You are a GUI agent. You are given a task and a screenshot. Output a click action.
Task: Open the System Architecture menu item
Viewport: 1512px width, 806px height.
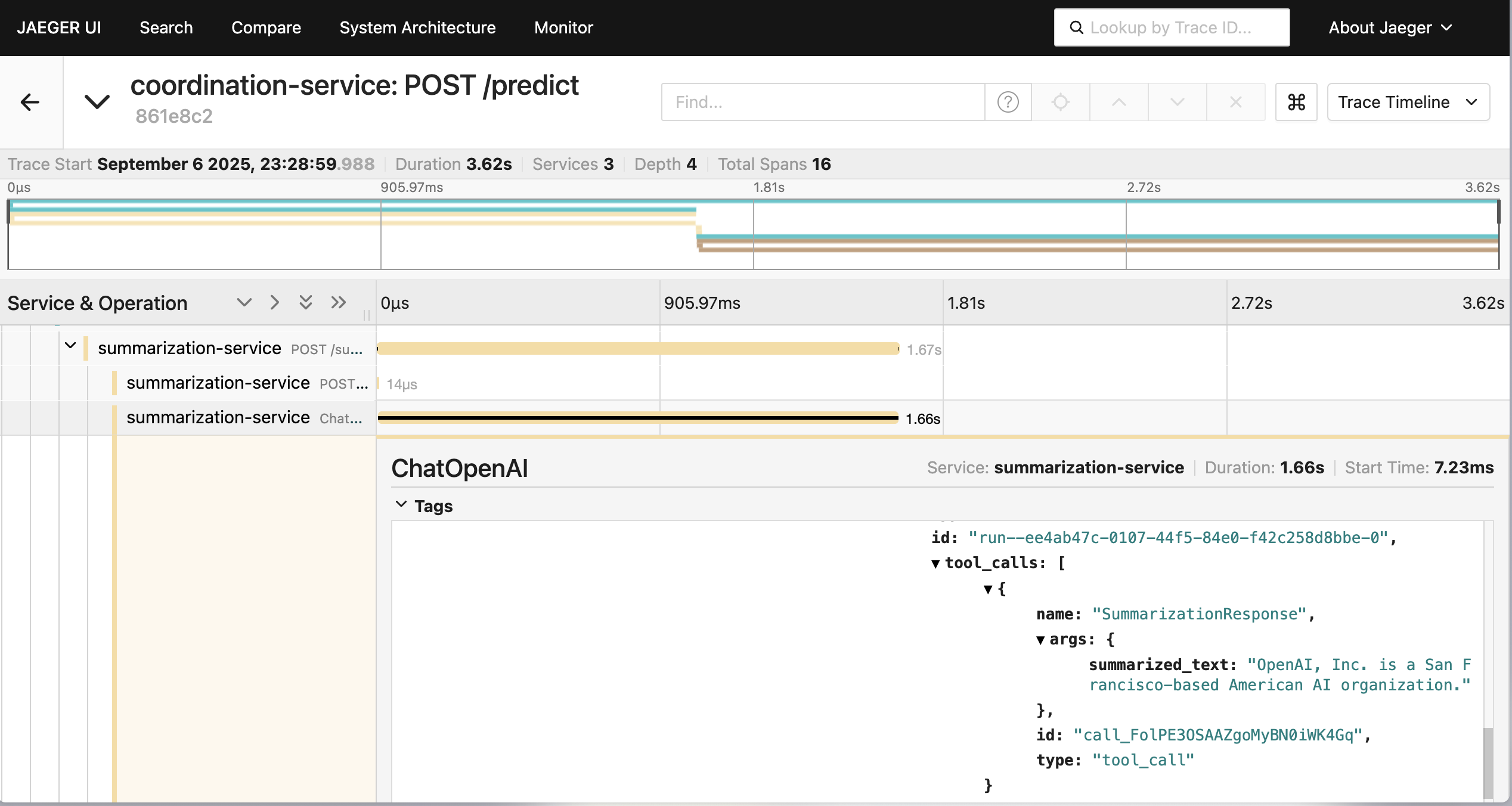417,27
